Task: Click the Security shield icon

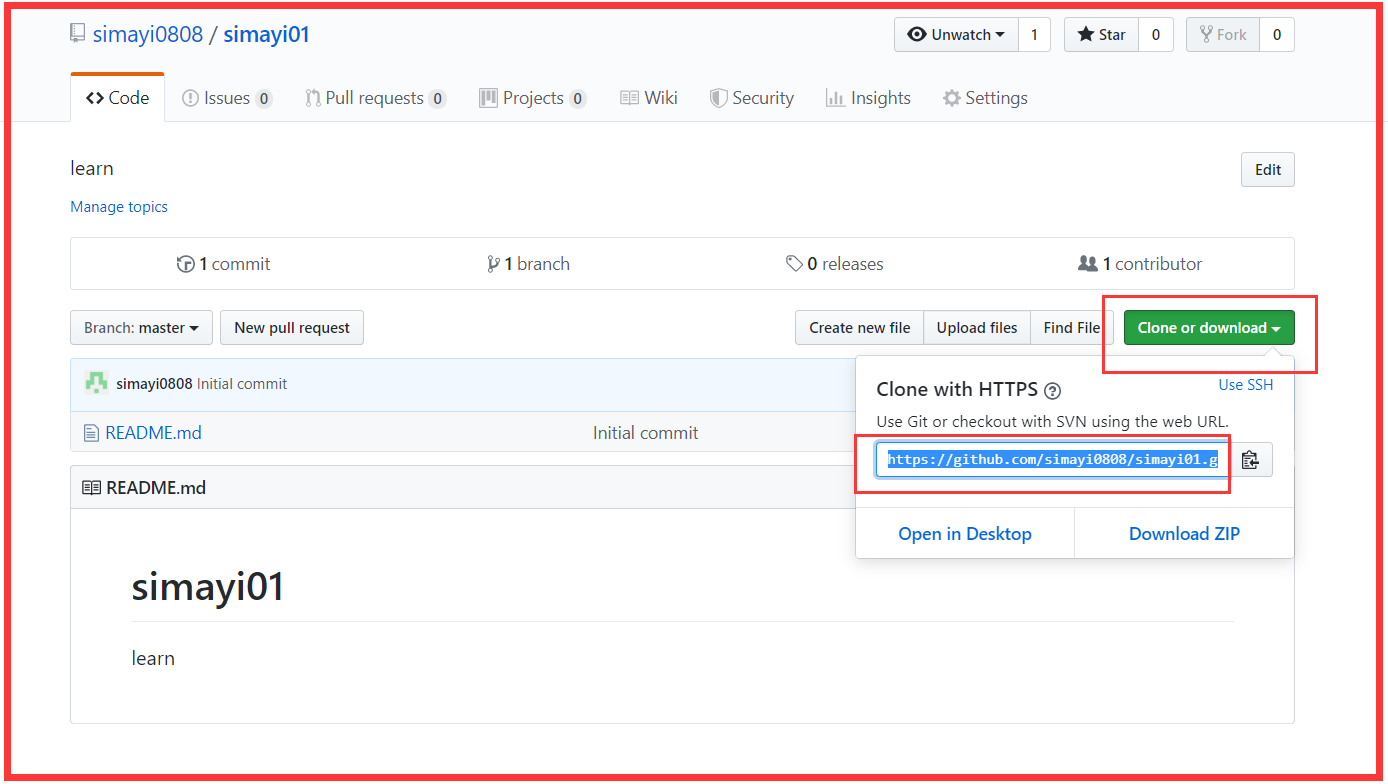Action: (x=718, y=98)
